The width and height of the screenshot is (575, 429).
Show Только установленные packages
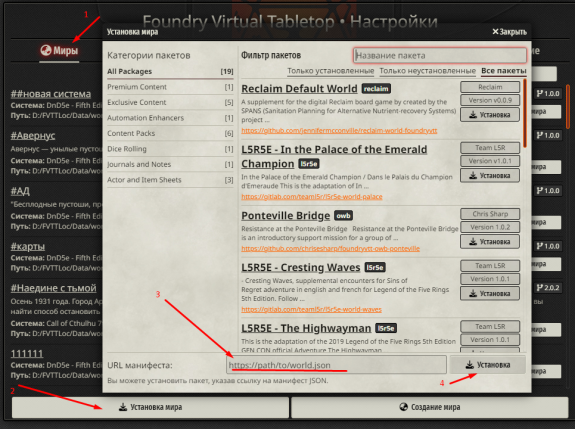[x=330, y=70]
